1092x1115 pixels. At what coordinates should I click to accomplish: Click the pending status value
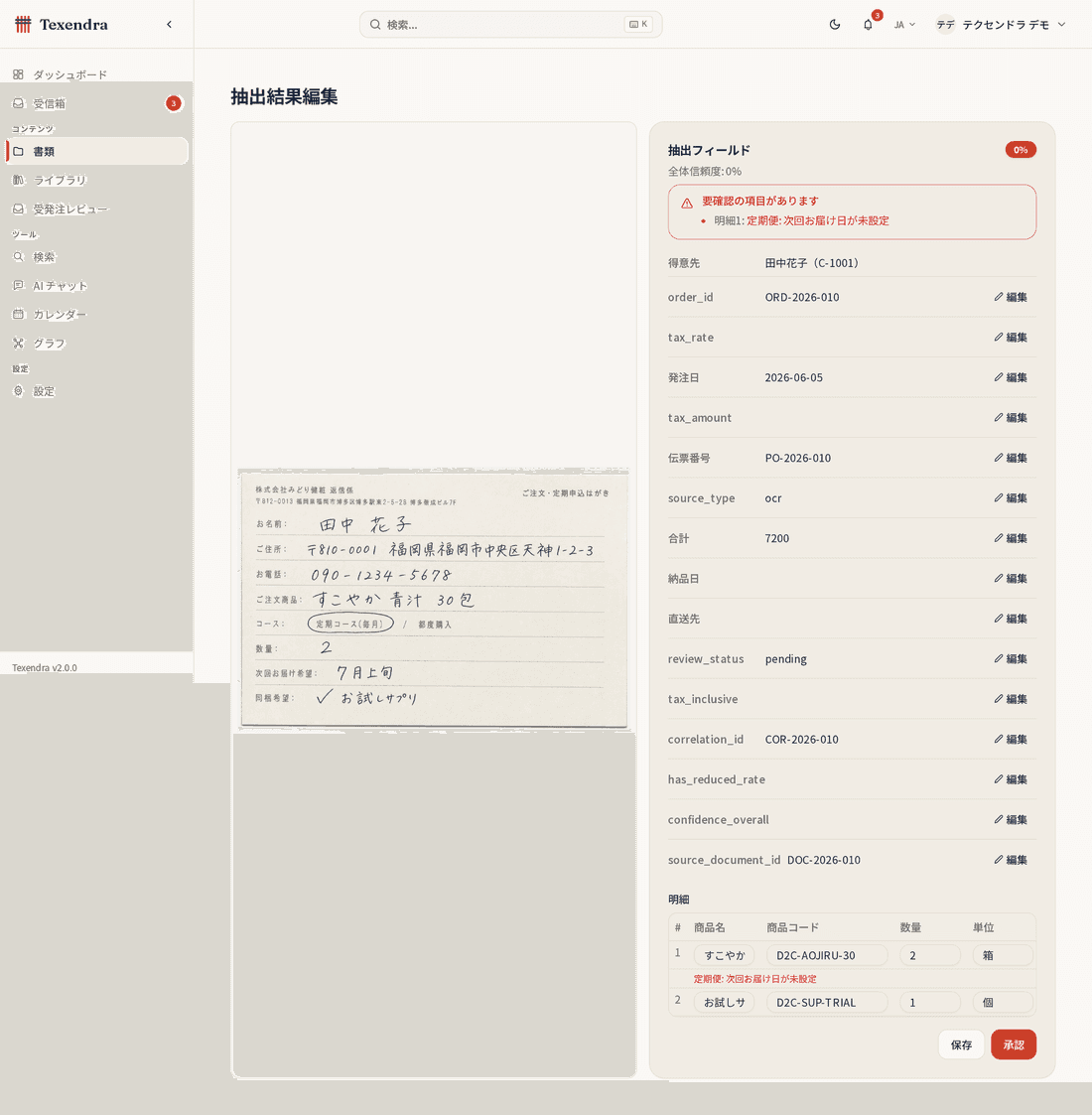[785, 659]
